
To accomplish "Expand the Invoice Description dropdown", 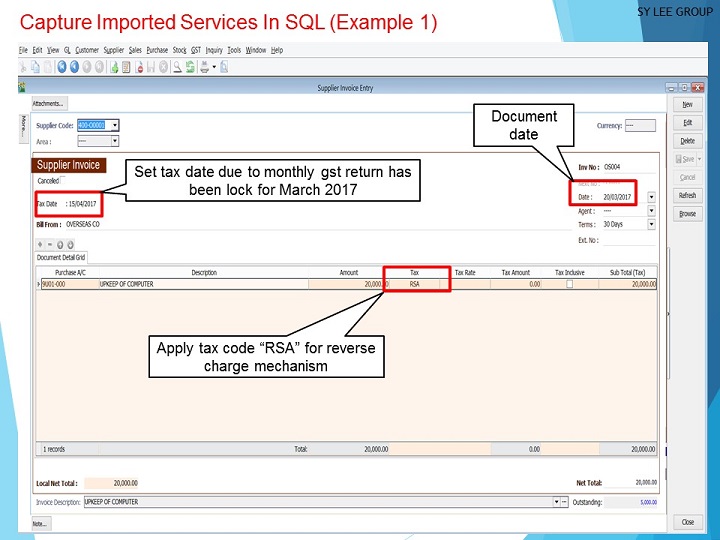I will (555, 502).
